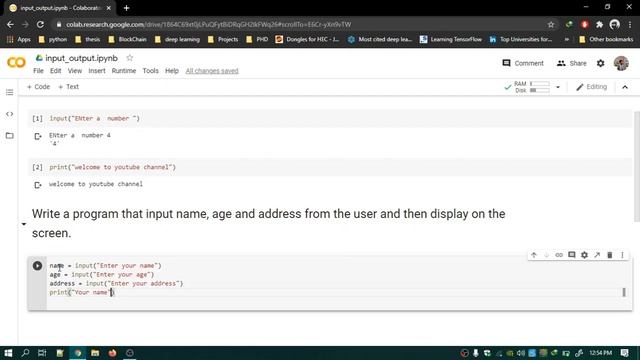Open the Runtime menu
This screenshot has height=360, width=640.
[x=124, y=71]
